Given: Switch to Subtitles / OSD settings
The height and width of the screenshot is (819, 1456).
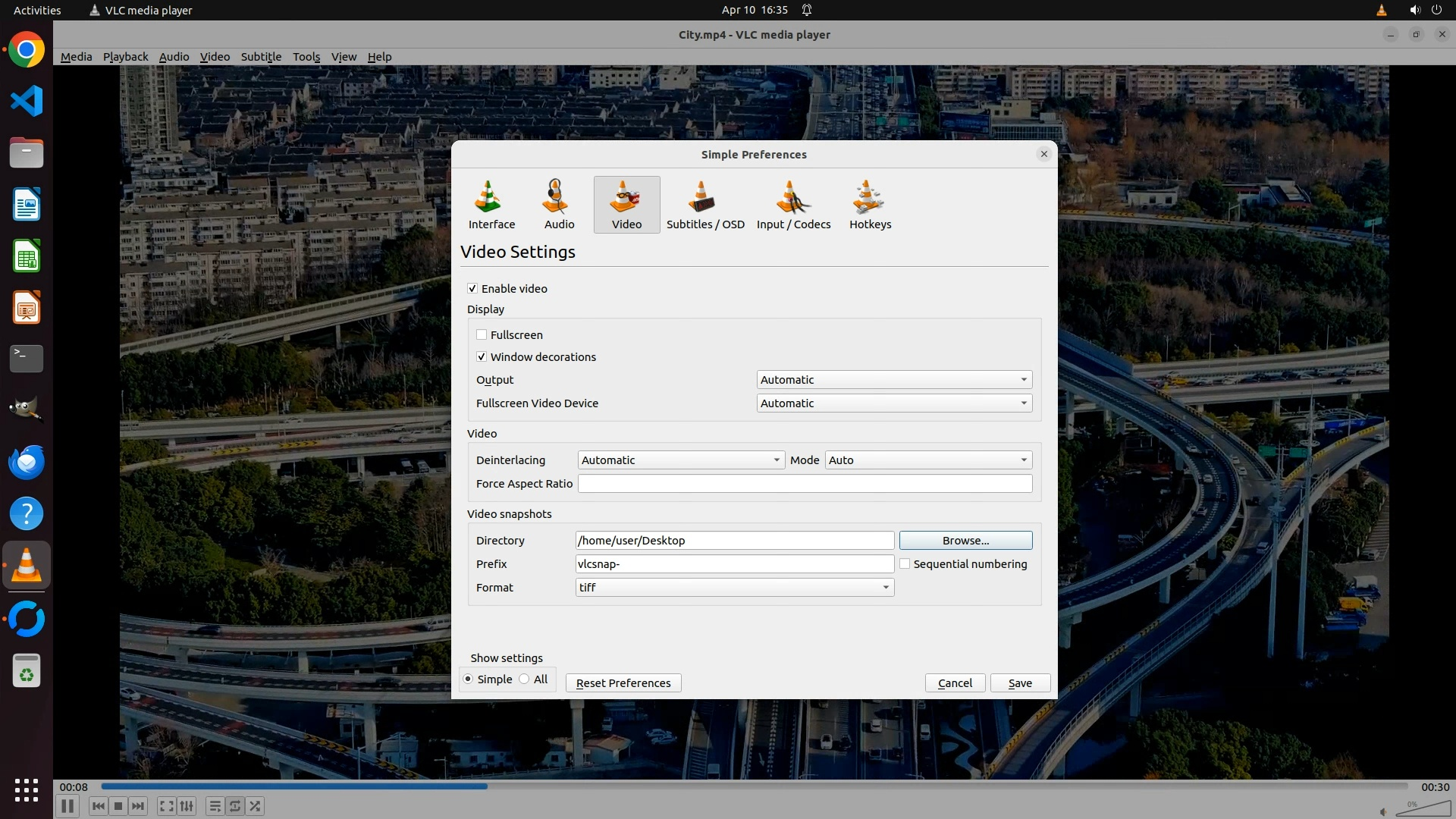Looking at the screenshot, I should click(704, 205).
